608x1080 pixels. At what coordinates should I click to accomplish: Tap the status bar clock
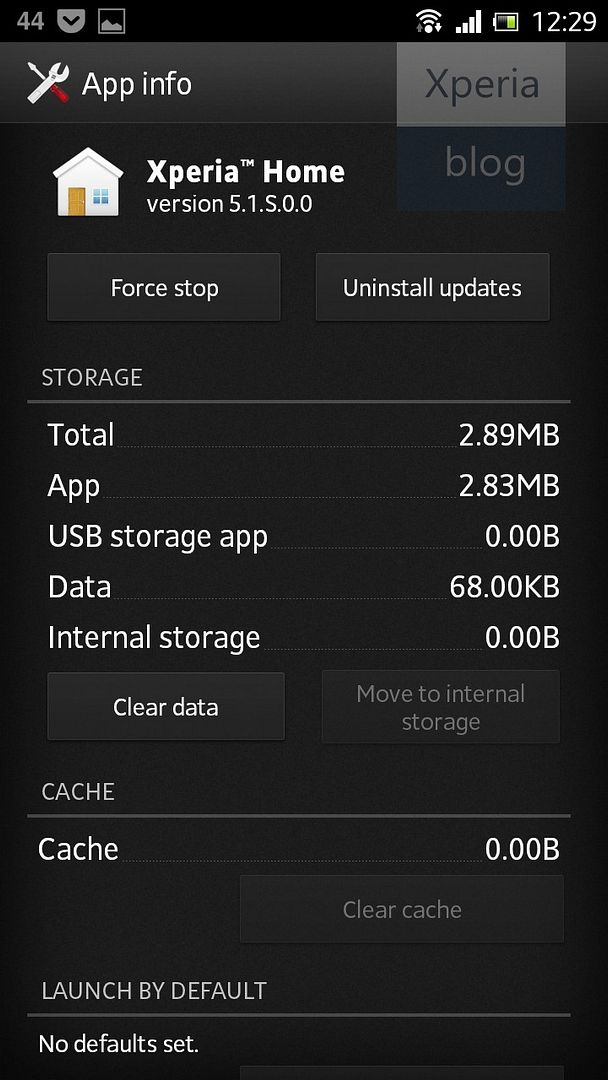564,20
